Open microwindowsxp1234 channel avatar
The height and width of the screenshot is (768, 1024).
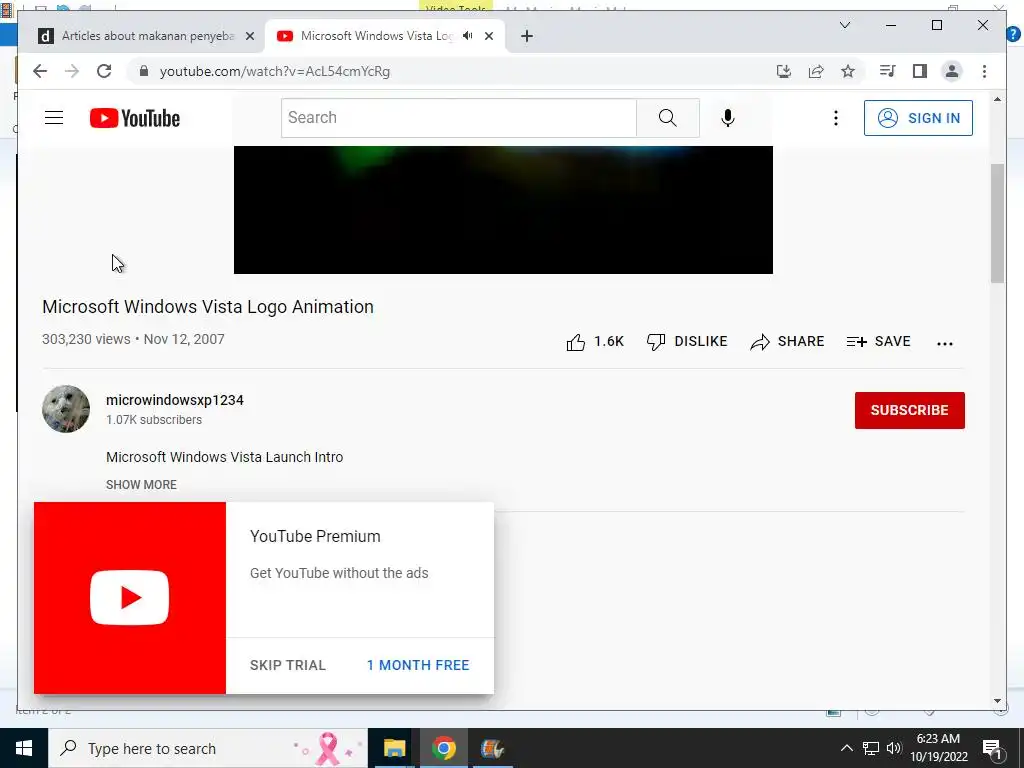click(x=66, y=409)
